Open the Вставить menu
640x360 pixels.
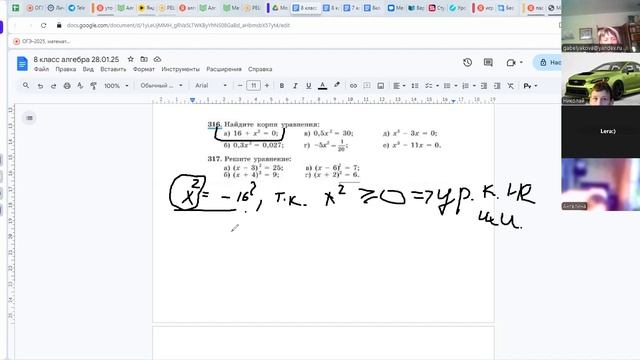(x=113, y=69)
